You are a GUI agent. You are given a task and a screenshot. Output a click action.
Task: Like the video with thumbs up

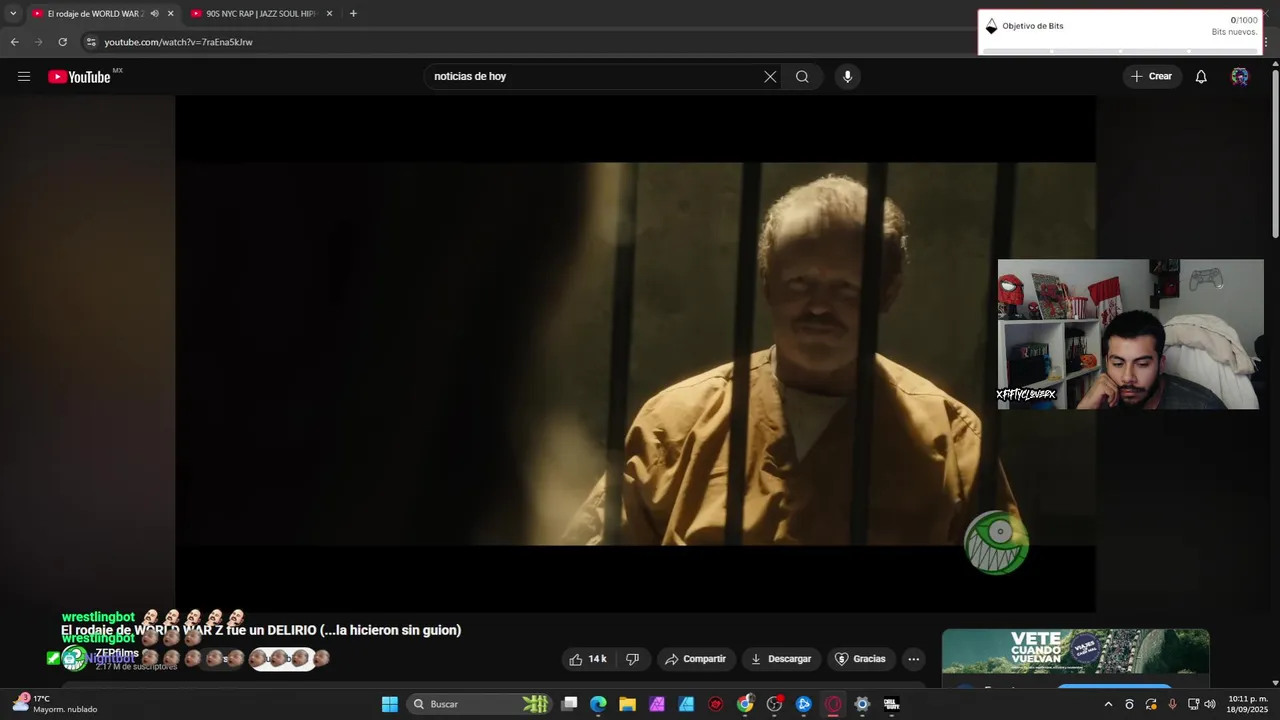tap(588, 659)
